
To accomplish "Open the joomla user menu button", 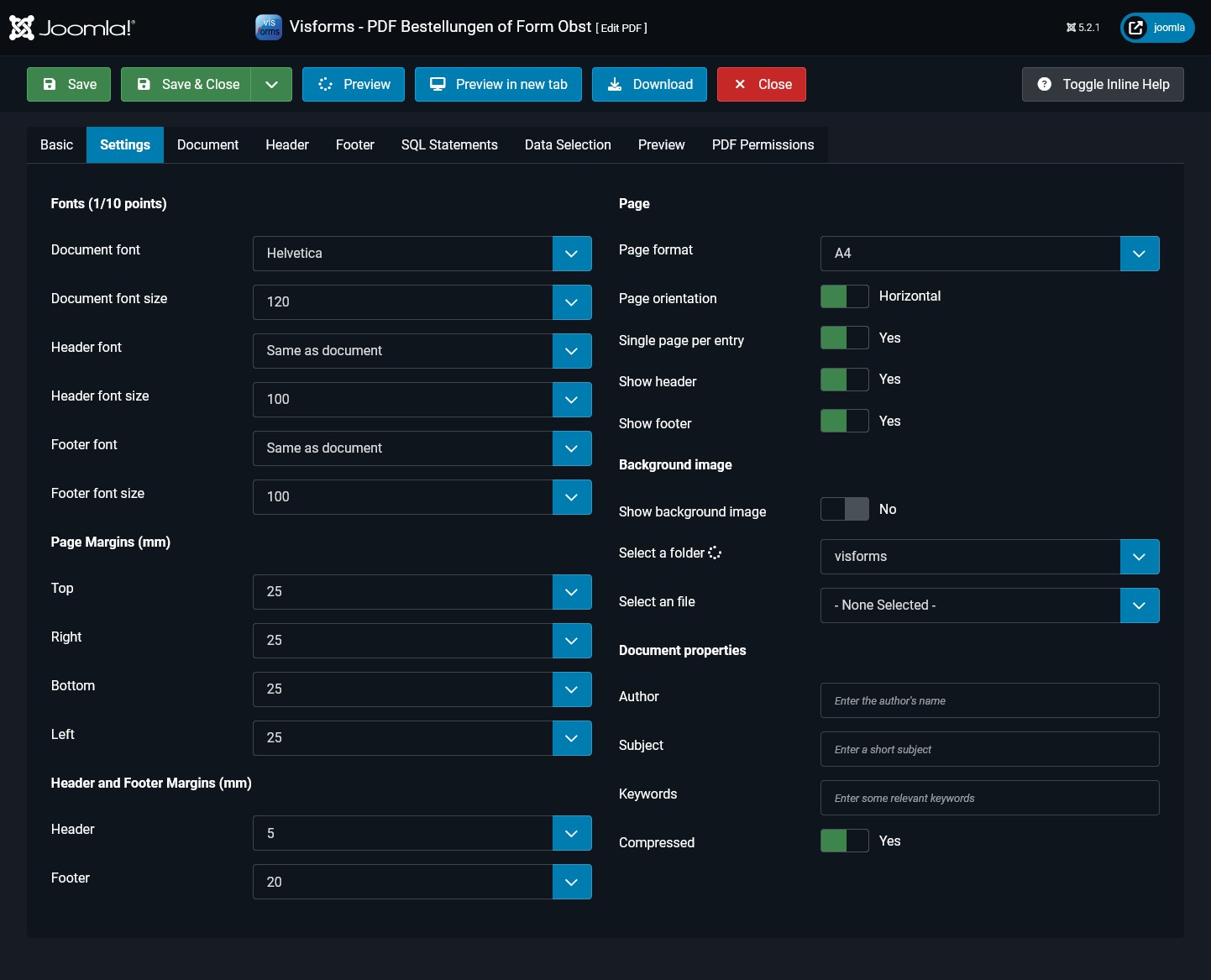I will 1157,28.
